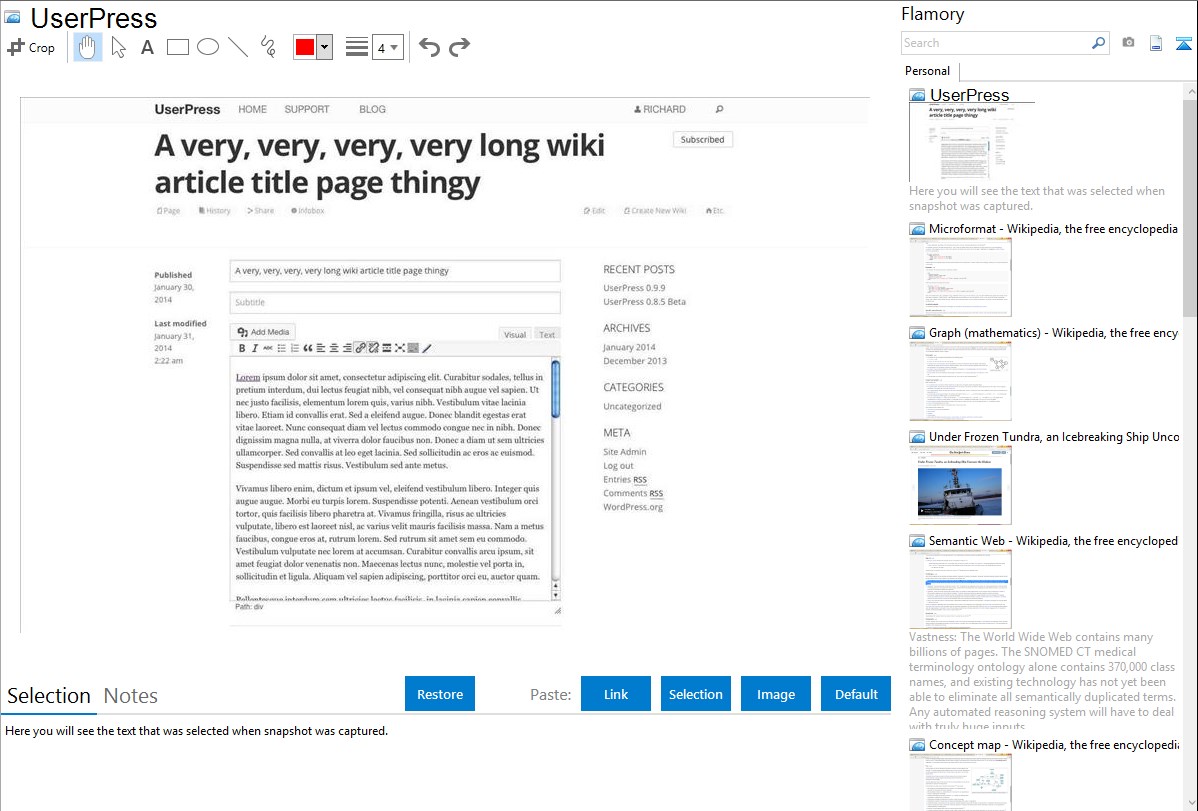Activate the Crop tool

[31, 47]
